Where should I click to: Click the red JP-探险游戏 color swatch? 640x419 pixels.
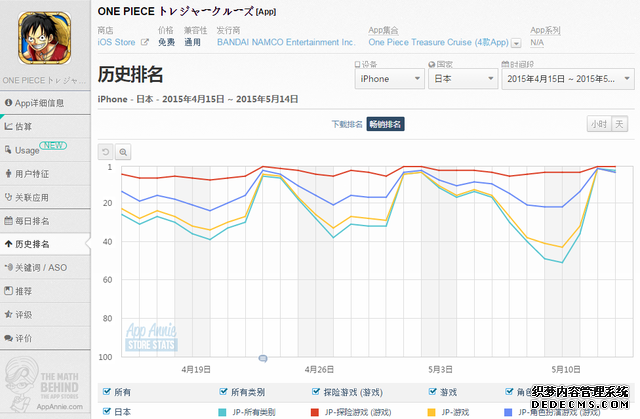(315, 412)
